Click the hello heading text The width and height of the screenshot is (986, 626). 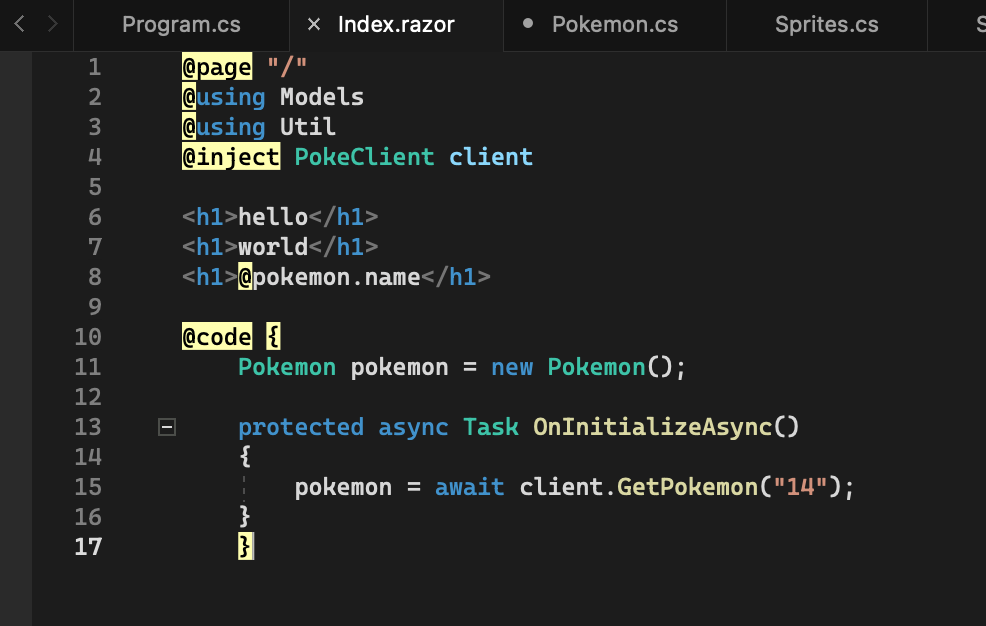273,217
